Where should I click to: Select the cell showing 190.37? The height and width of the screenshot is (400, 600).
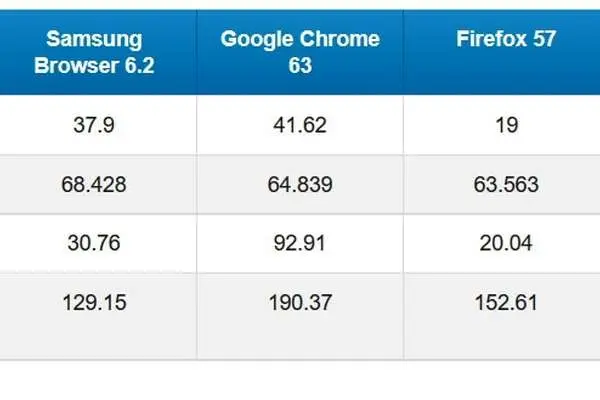pyautogui.click(x=300, y=317)
